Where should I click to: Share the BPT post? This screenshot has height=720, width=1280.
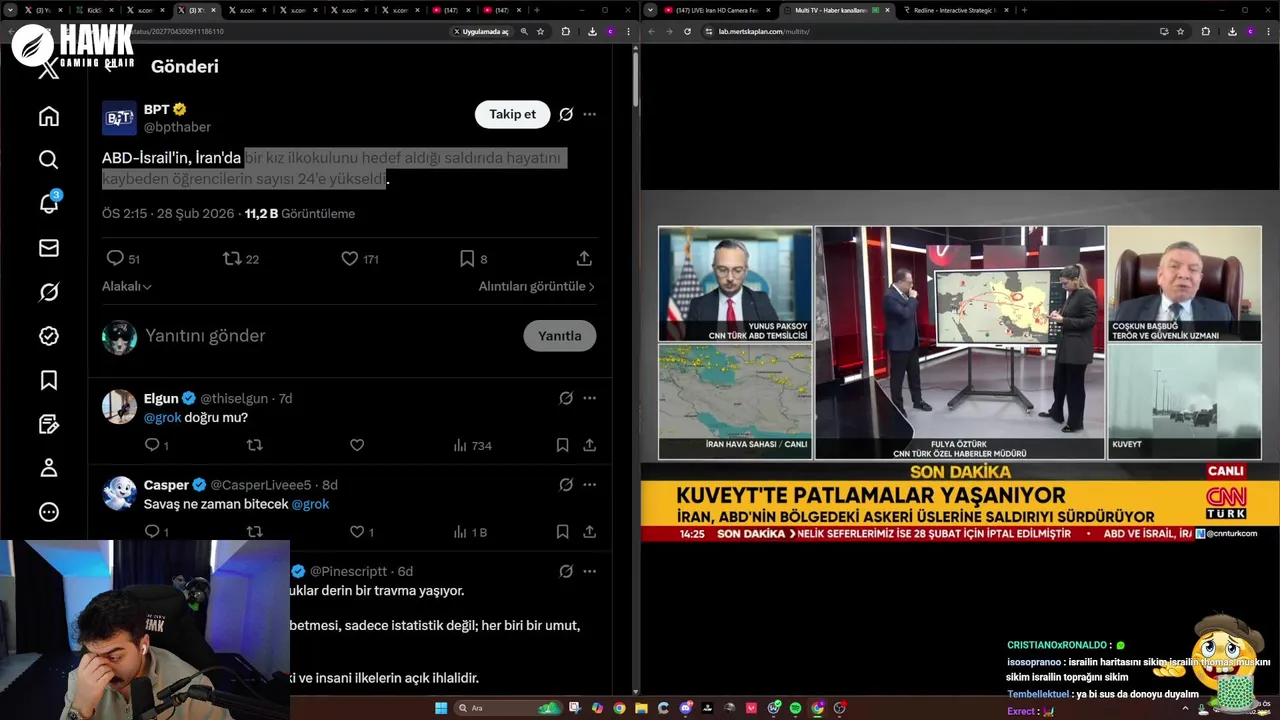[585, 259]
